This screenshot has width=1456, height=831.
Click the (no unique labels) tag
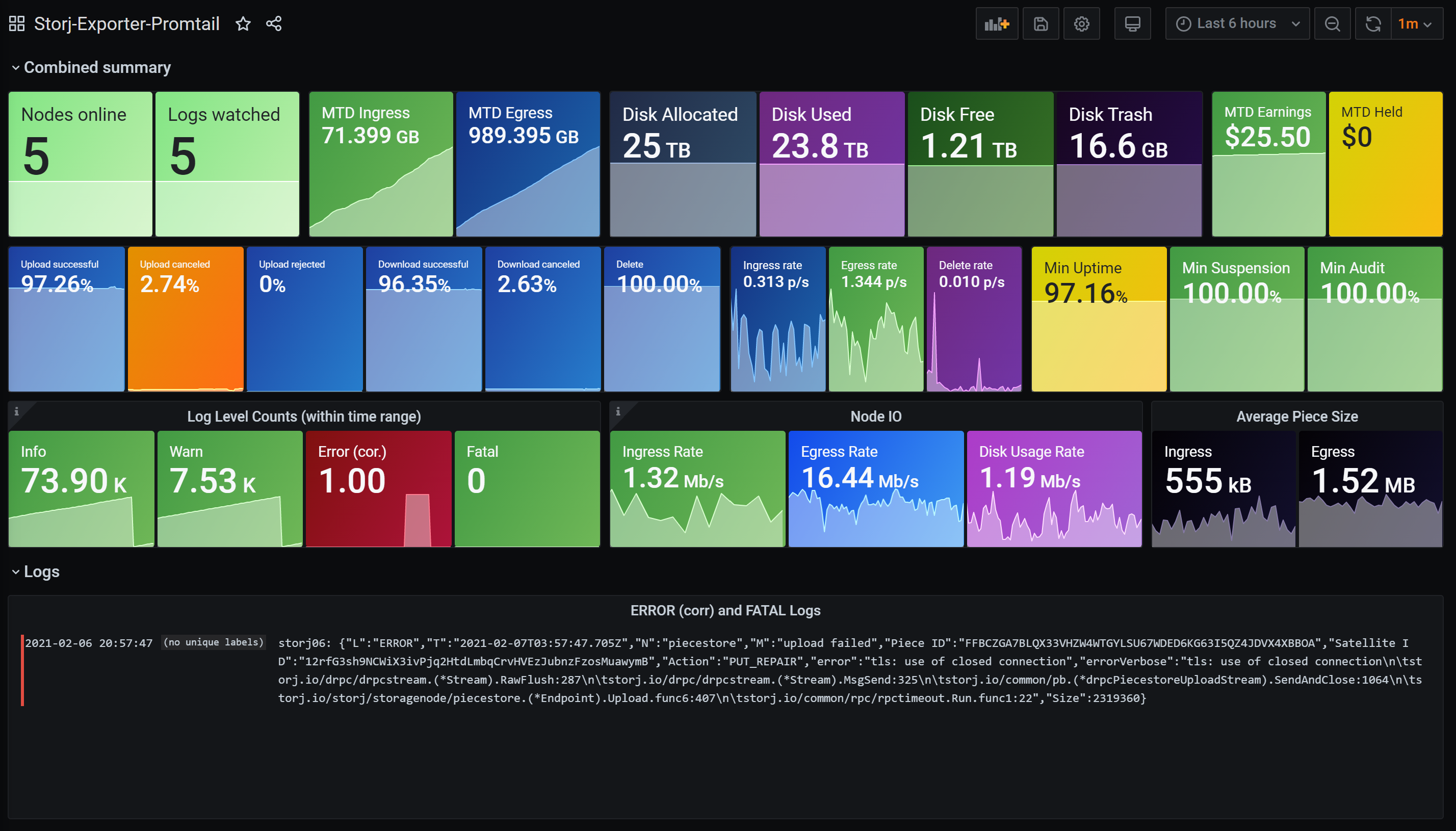214,642
